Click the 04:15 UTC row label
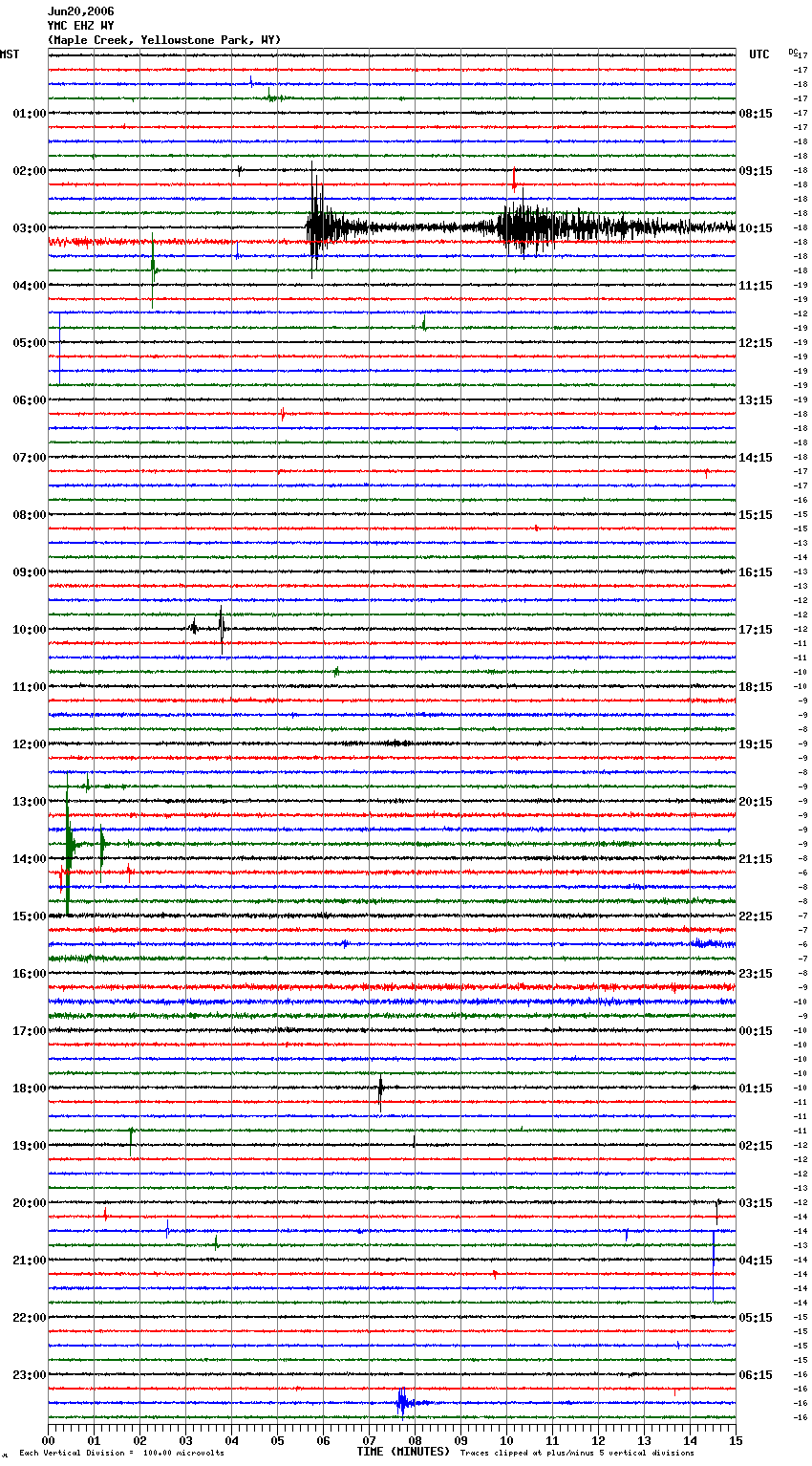This screenshot has width=812, height=1466. tap(756, 1261)
